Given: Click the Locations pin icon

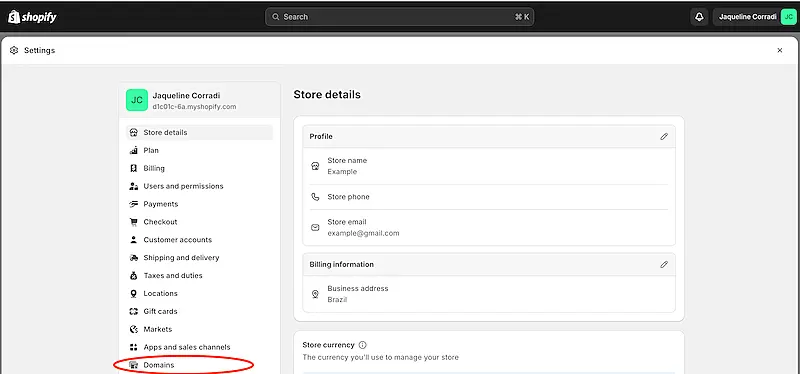Looking at the screenshot, I should (134, 293).
